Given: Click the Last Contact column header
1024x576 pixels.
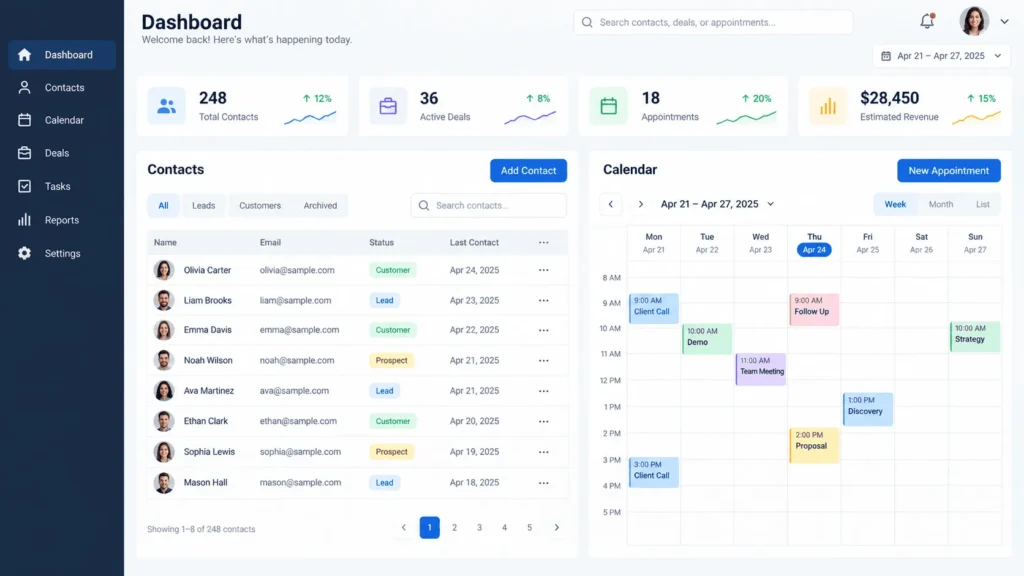Looking at the screenshot, I should [x=474, y=242].
